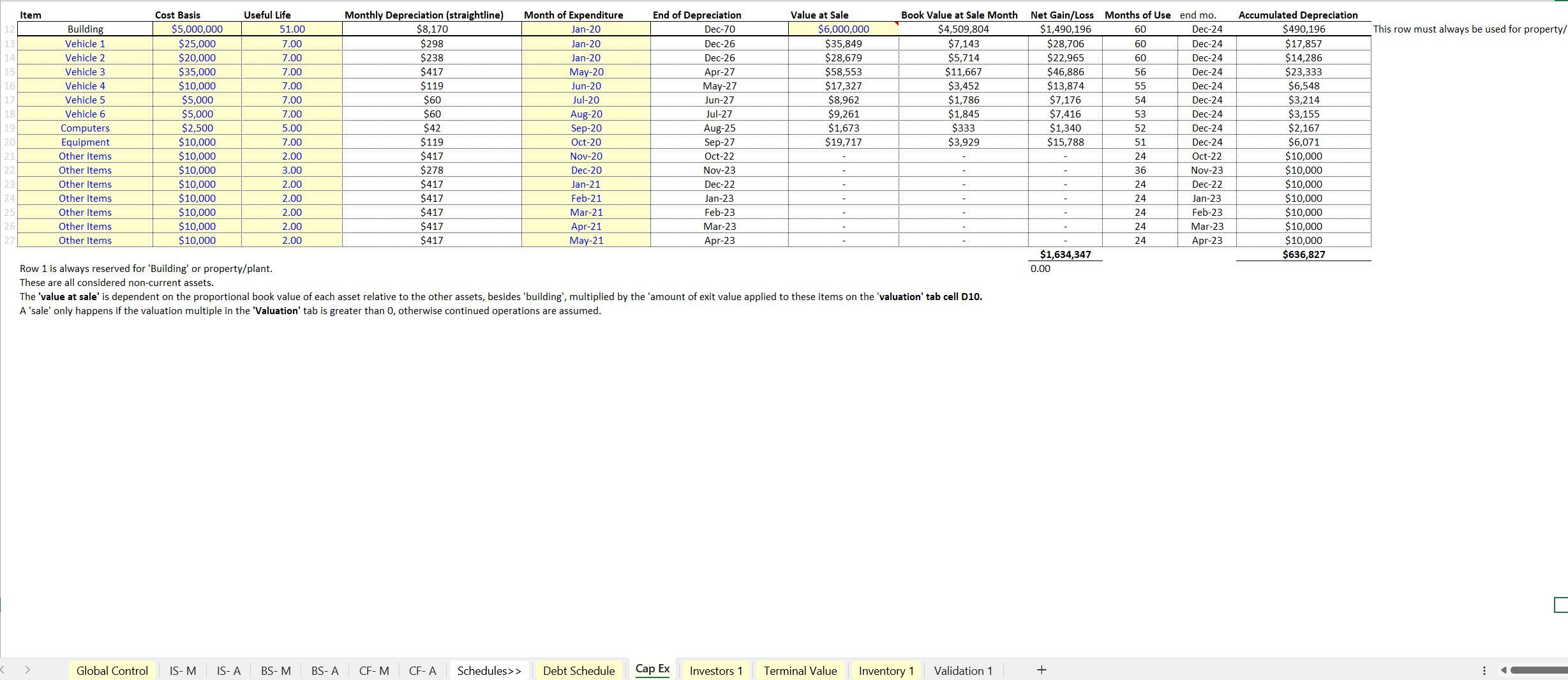Image resolution: width=1568 pixels, height=680 pixels.
Task: Select the Equipment item cell
Action: pos(85,142)
